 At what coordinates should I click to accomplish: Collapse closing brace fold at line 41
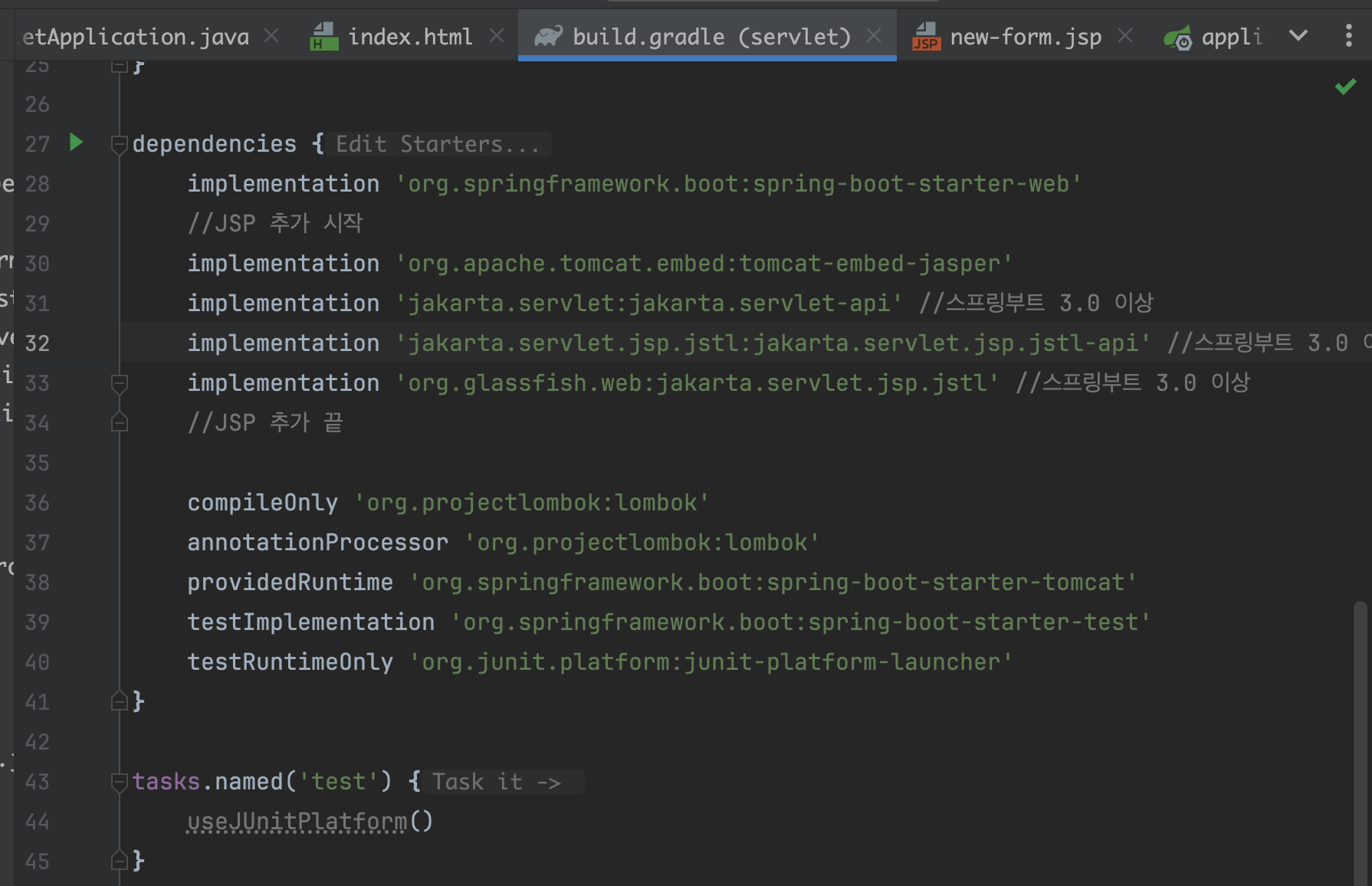tap(119, 701)
